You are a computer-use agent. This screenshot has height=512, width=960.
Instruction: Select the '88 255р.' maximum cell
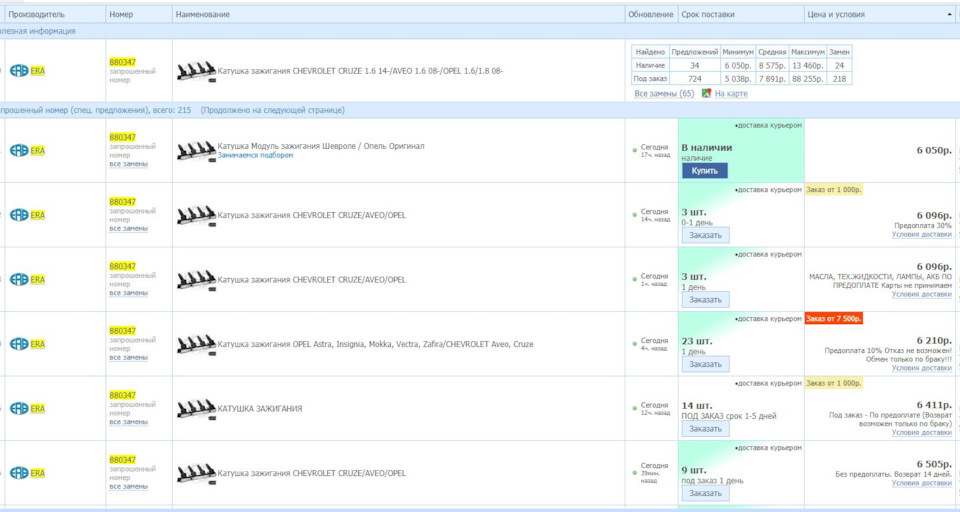806,79
